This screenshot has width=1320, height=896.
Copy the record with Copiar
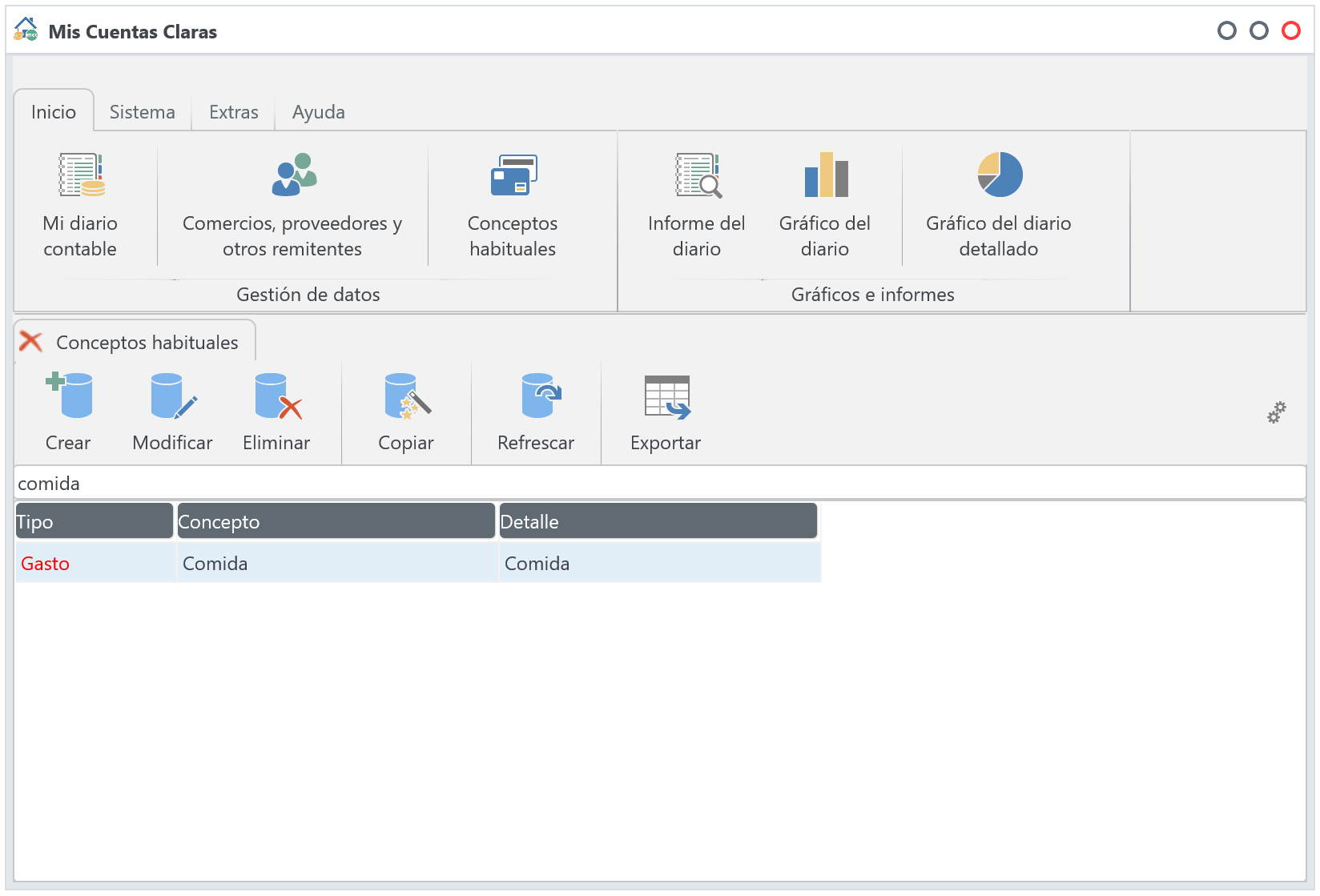pyautogui.click(x=406, y=412)
